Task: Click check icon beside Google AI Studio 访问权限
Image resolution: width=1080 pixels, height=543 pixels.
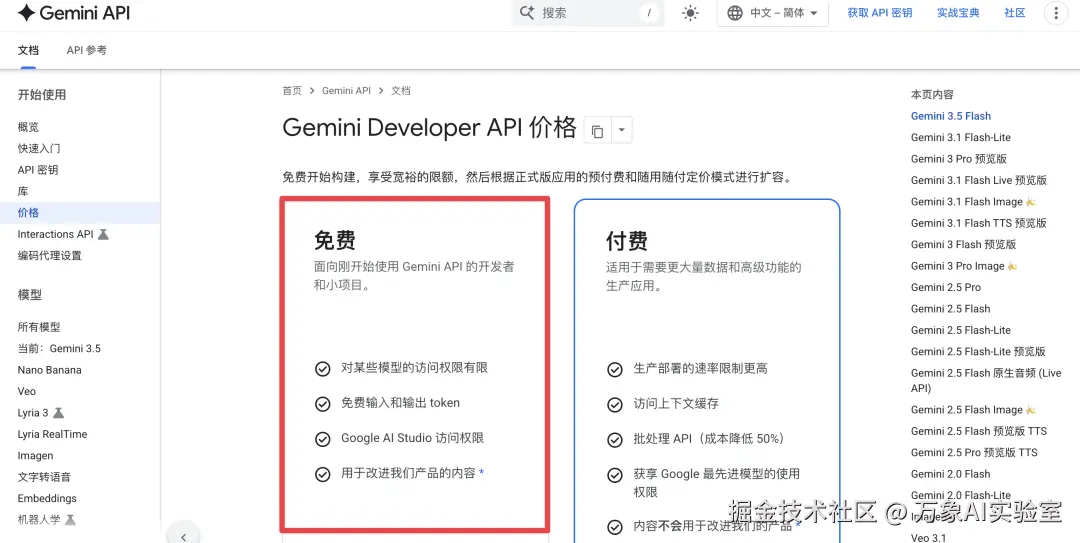Action: (x=322, y=439)
